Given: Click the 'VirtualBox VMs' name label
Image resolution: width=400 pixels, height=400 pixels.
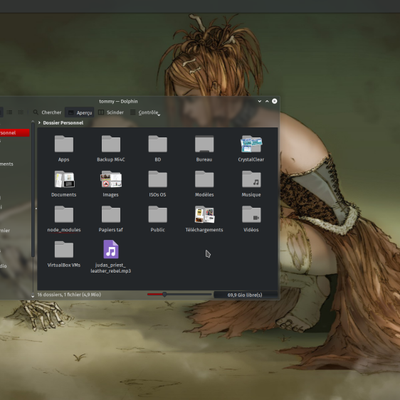Looking at the screenshot, I should [x=64, y=265].
